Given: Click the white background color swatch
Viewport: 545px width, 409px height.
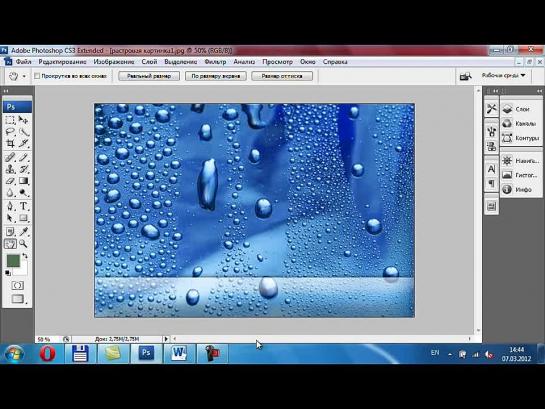Looking at the screenshot, I should [x=22, y=270].
